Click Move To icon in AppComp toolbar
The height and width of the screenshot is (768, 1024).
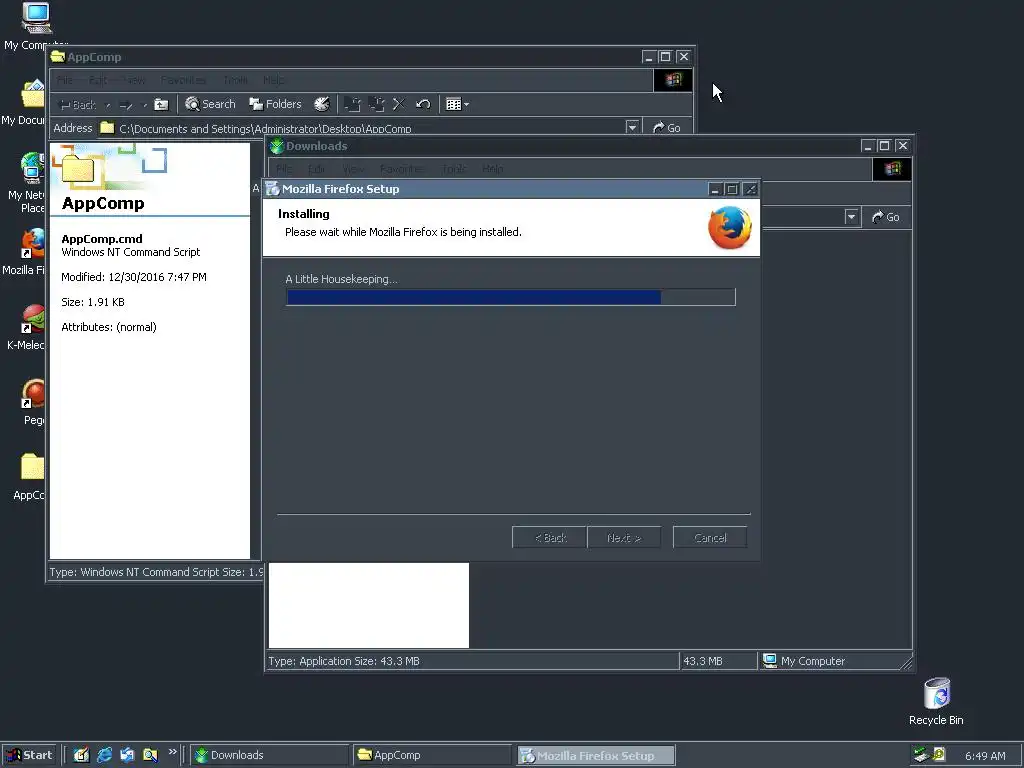click(x=353, y=104)
